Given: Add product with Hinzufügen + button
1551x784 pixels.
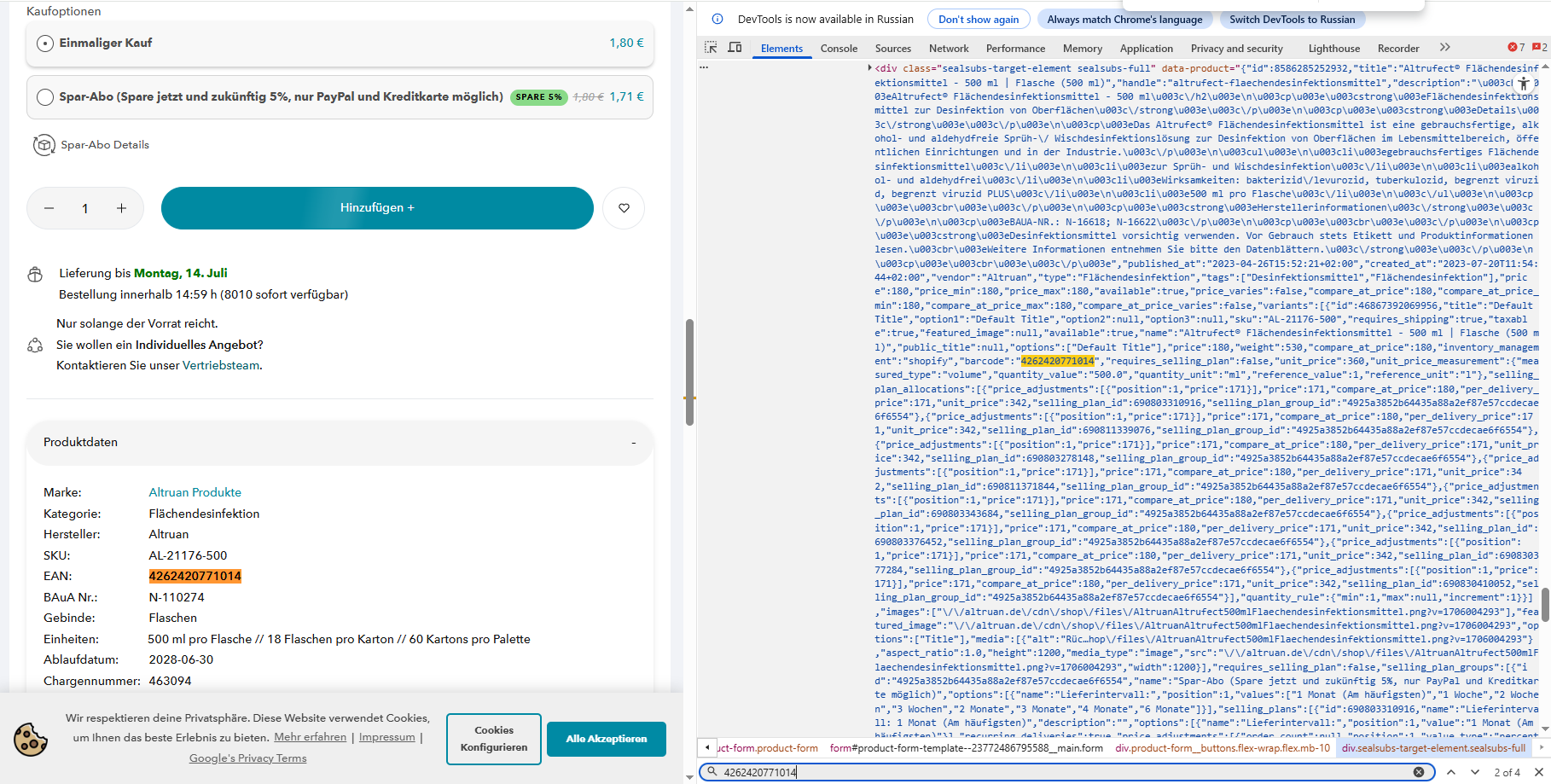Looking at the screenshot, I should [x=377, y=208].
